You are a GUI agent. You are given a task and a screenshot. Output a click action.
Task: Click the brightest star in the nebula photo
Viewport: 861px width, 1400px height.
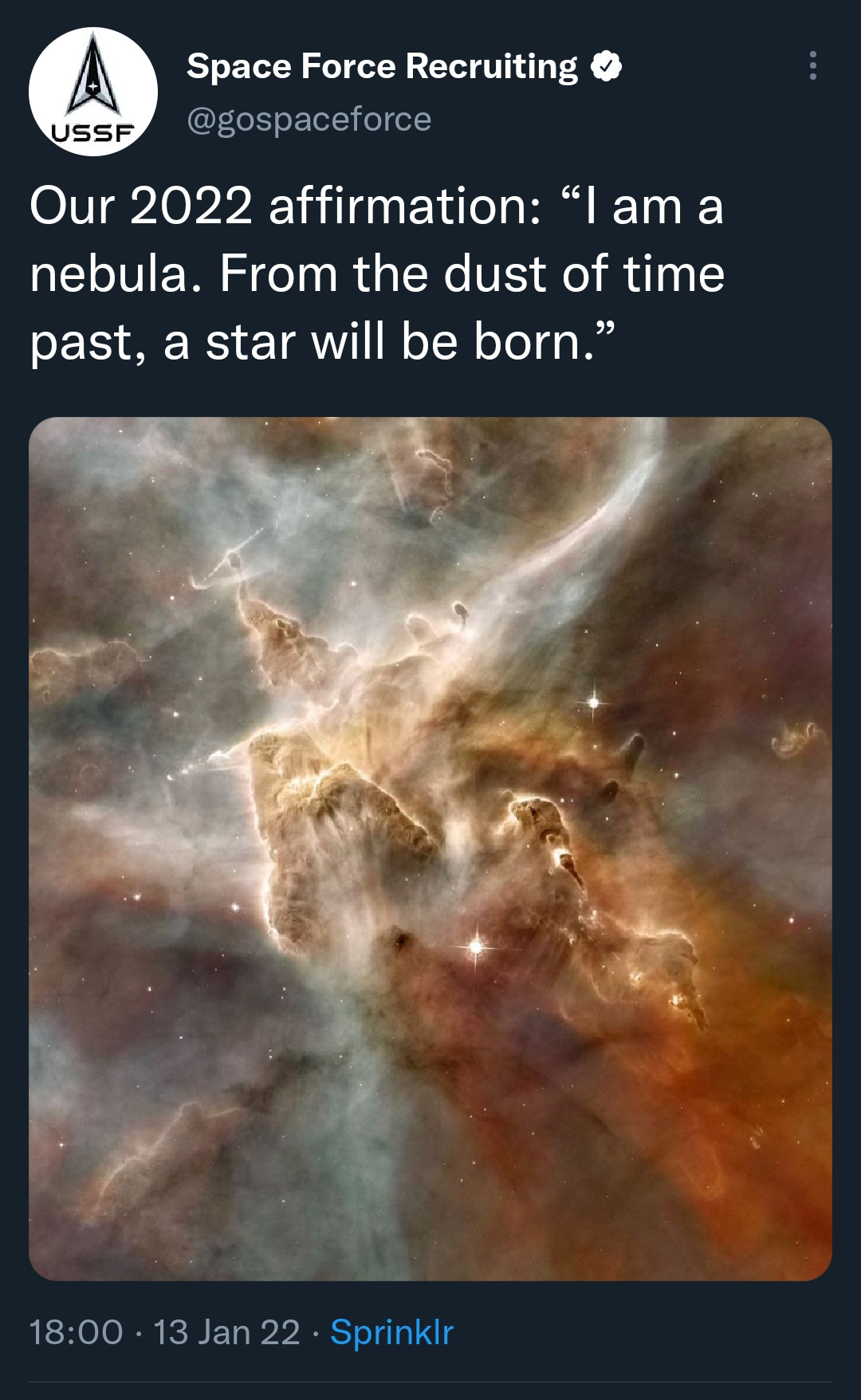pyautogui.click(x=476, y=946)
